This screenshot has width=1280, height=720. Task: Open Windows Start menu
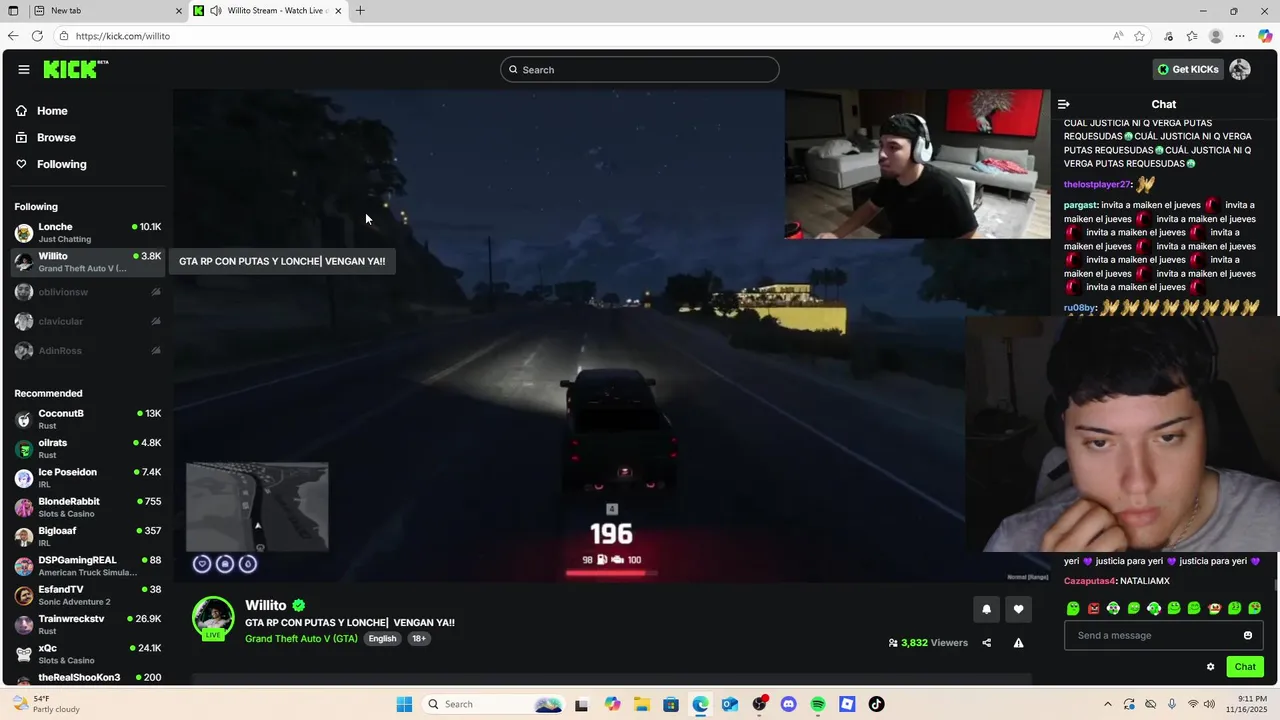404,704
